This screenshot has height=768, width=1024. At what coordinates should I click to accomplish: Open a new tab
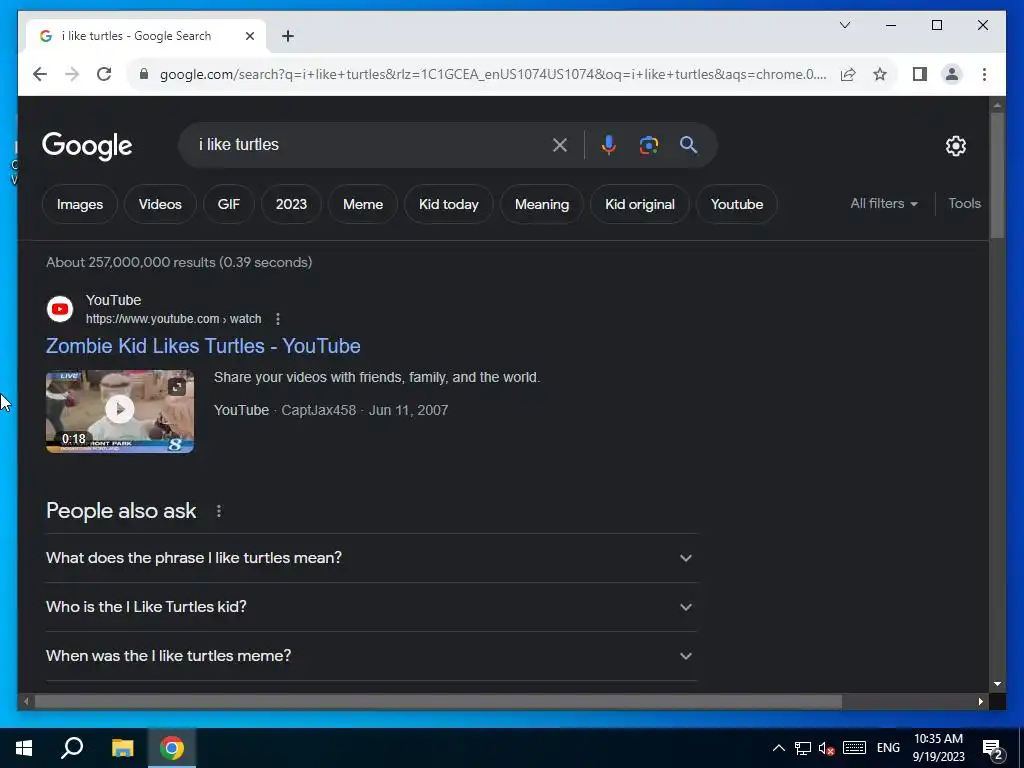[x=288, y=36]
